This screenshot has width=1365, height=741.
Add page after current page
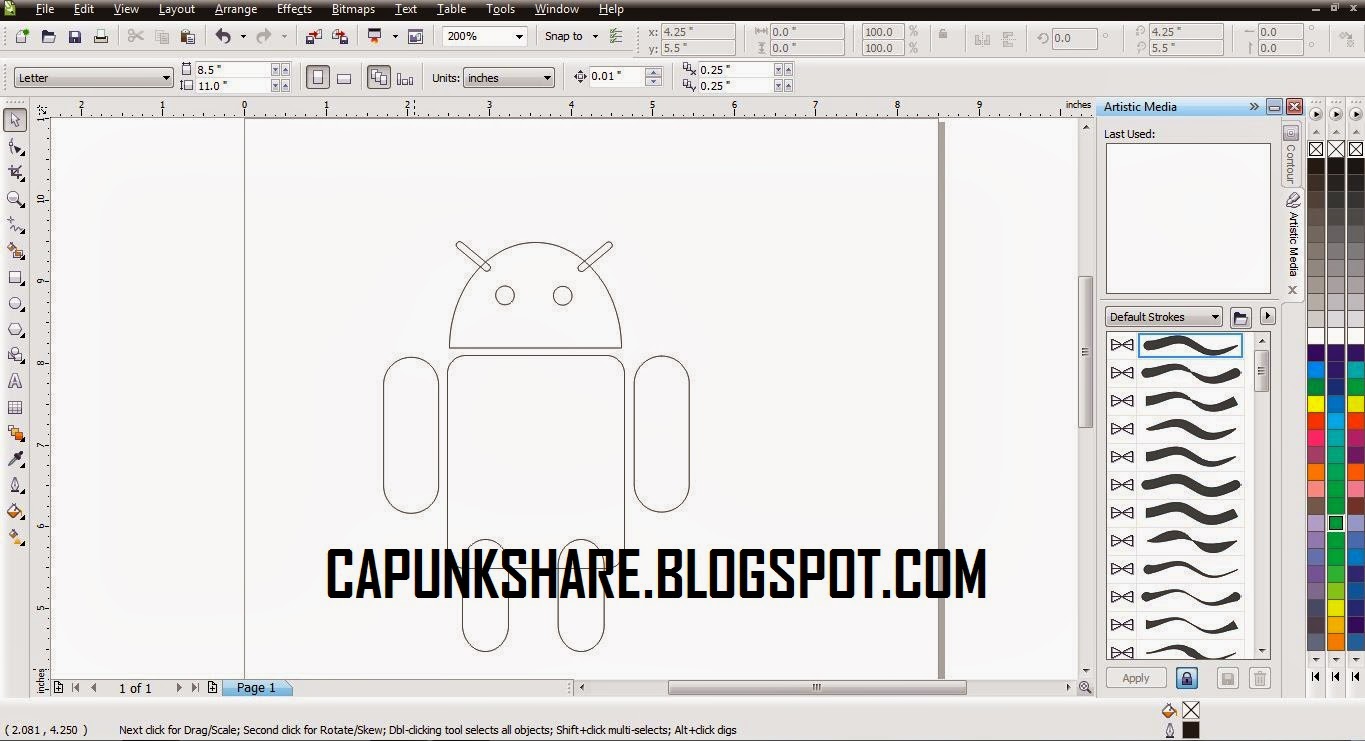click(x=212, y=688)
